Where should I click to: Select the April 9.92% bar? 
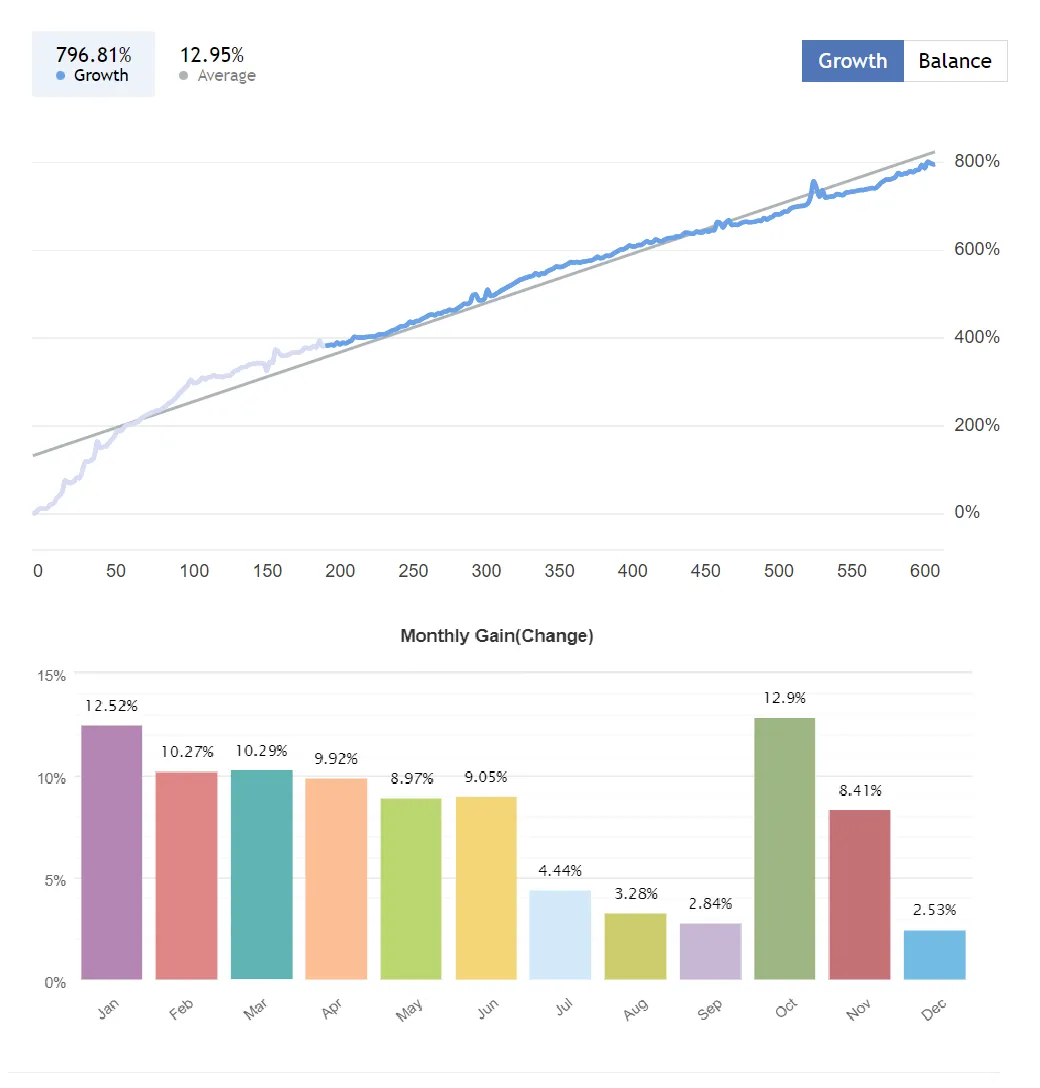336,878
